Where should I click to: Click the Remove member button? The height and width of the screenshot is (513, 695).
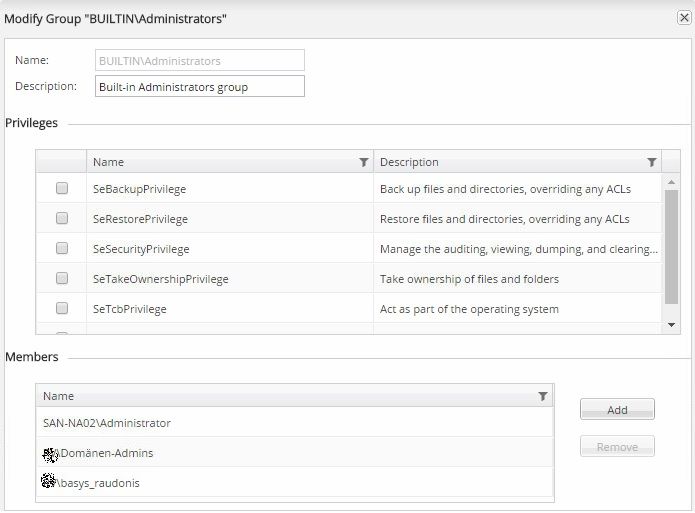(x=617, y=447)
